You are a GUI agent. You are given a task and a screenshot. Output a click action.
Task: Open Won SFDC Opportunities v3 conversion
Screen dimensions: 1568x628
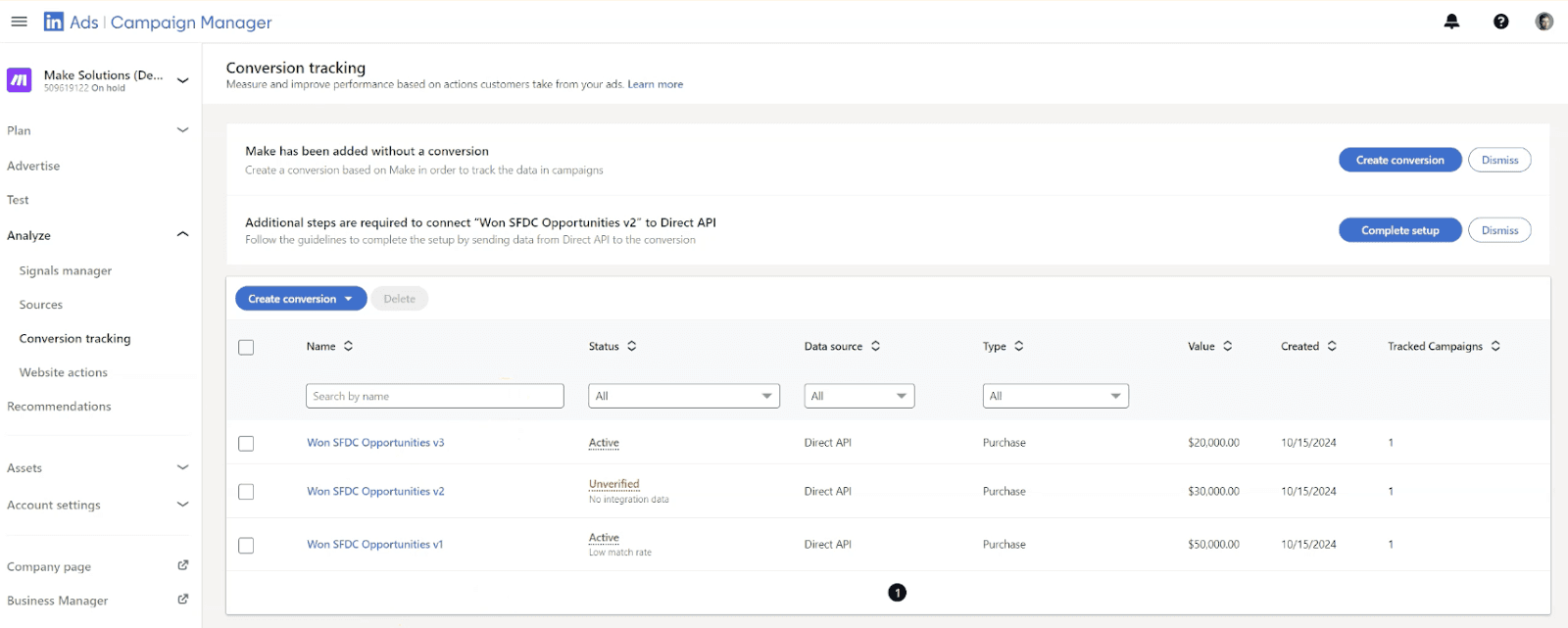tap(375, 443)
